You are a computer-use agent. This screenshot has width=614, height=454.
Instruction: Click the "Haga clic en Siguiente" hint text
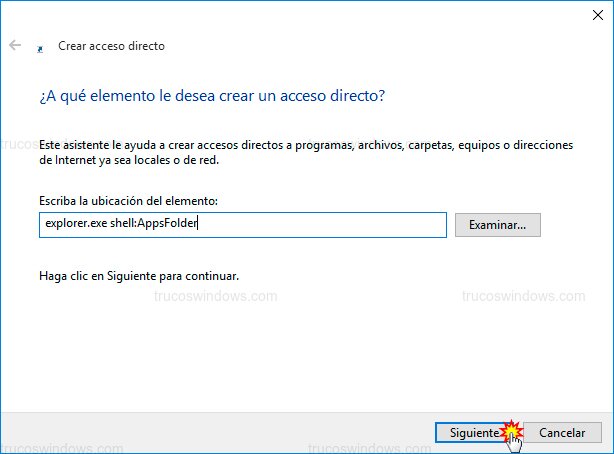pyautogui.click(x=139, y=275)
